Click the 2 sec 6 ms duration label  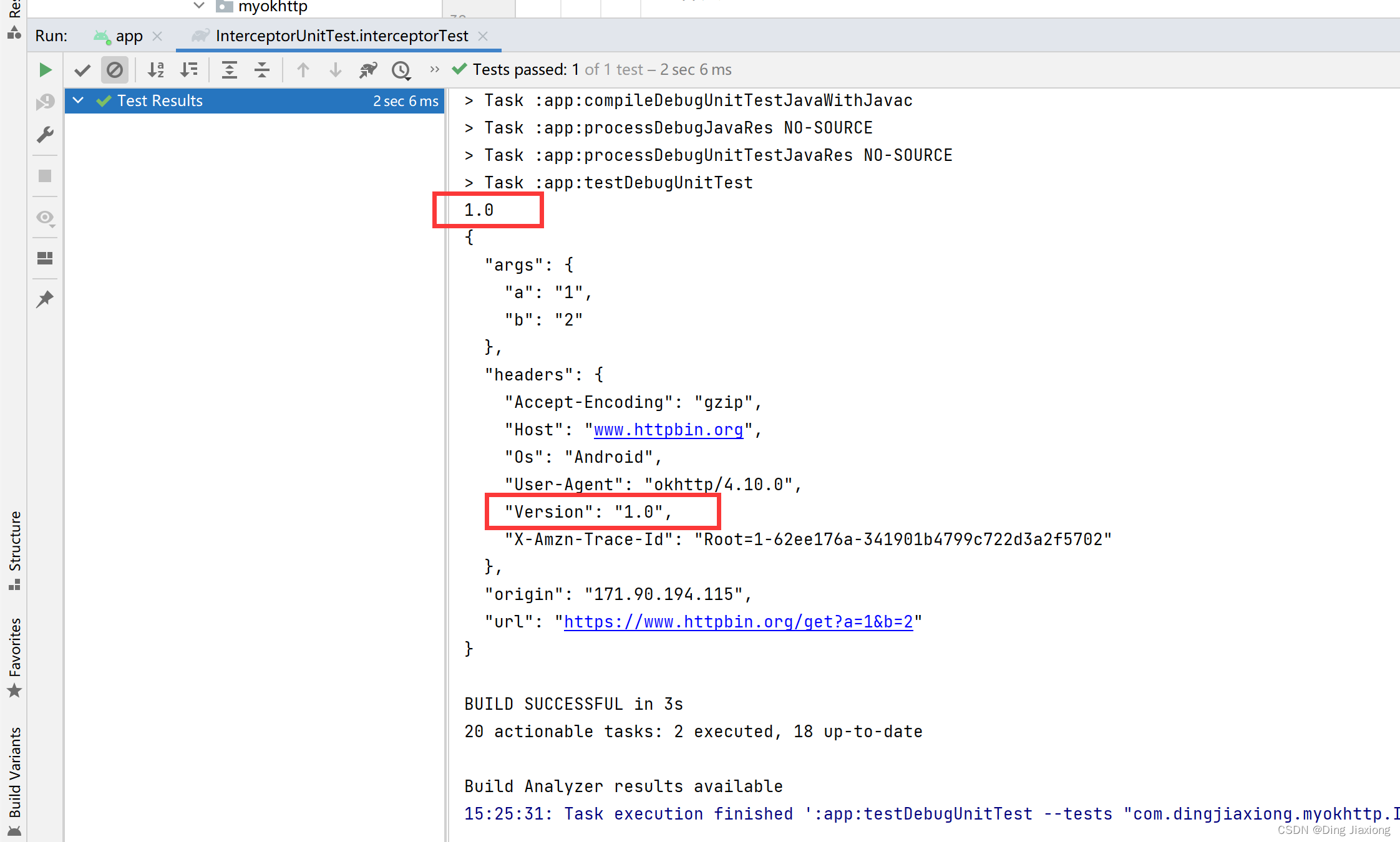(x=406, y=101)
